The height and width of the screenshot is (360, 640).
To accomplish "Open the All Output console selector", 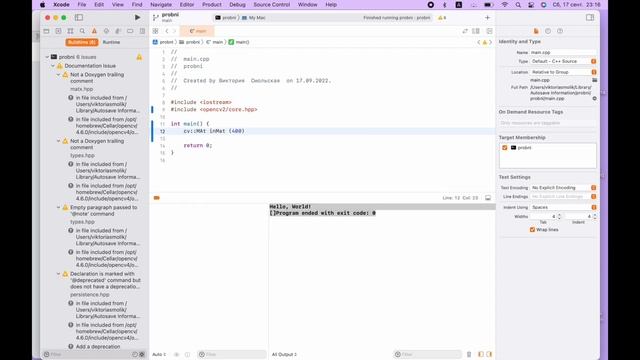I will coord(284,354).
